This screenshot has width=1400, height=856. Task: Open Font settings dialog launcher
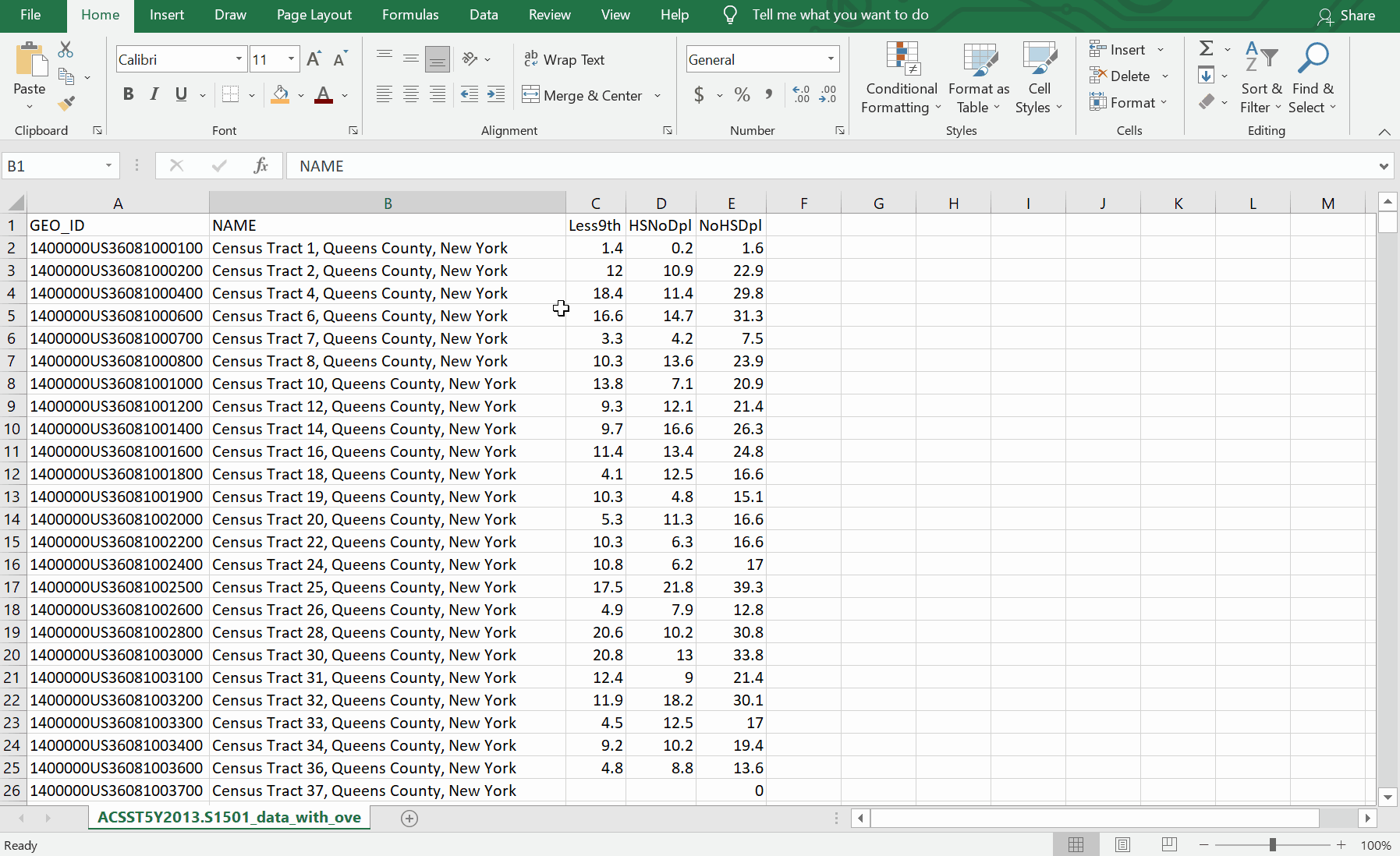tap(353, 130)
